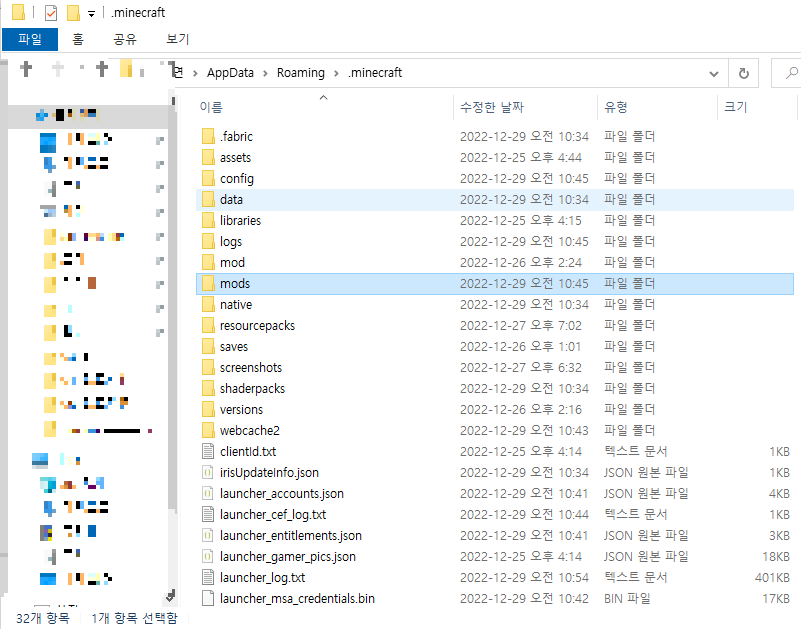Select the saves folder icon

208,346
